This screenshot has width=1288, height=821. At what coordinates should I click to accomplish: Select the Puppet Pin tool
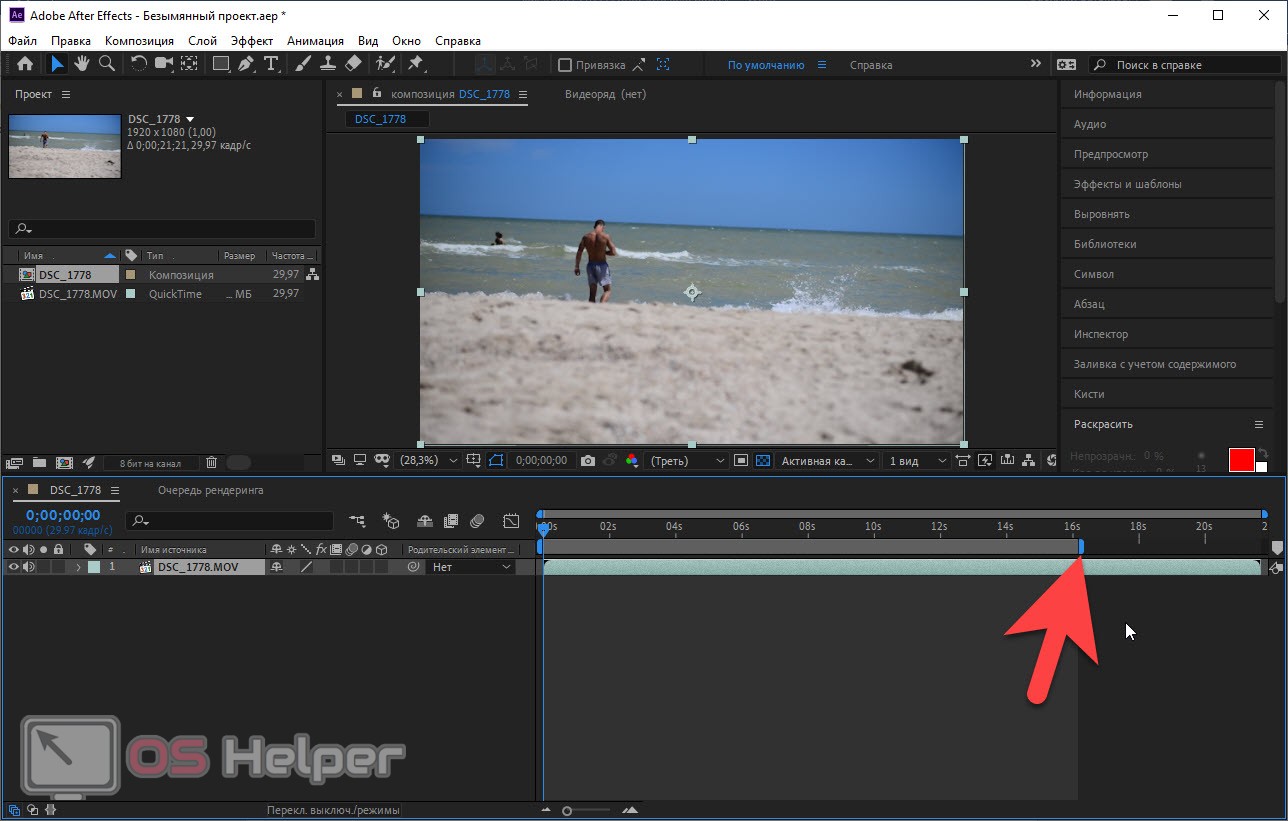415,64
